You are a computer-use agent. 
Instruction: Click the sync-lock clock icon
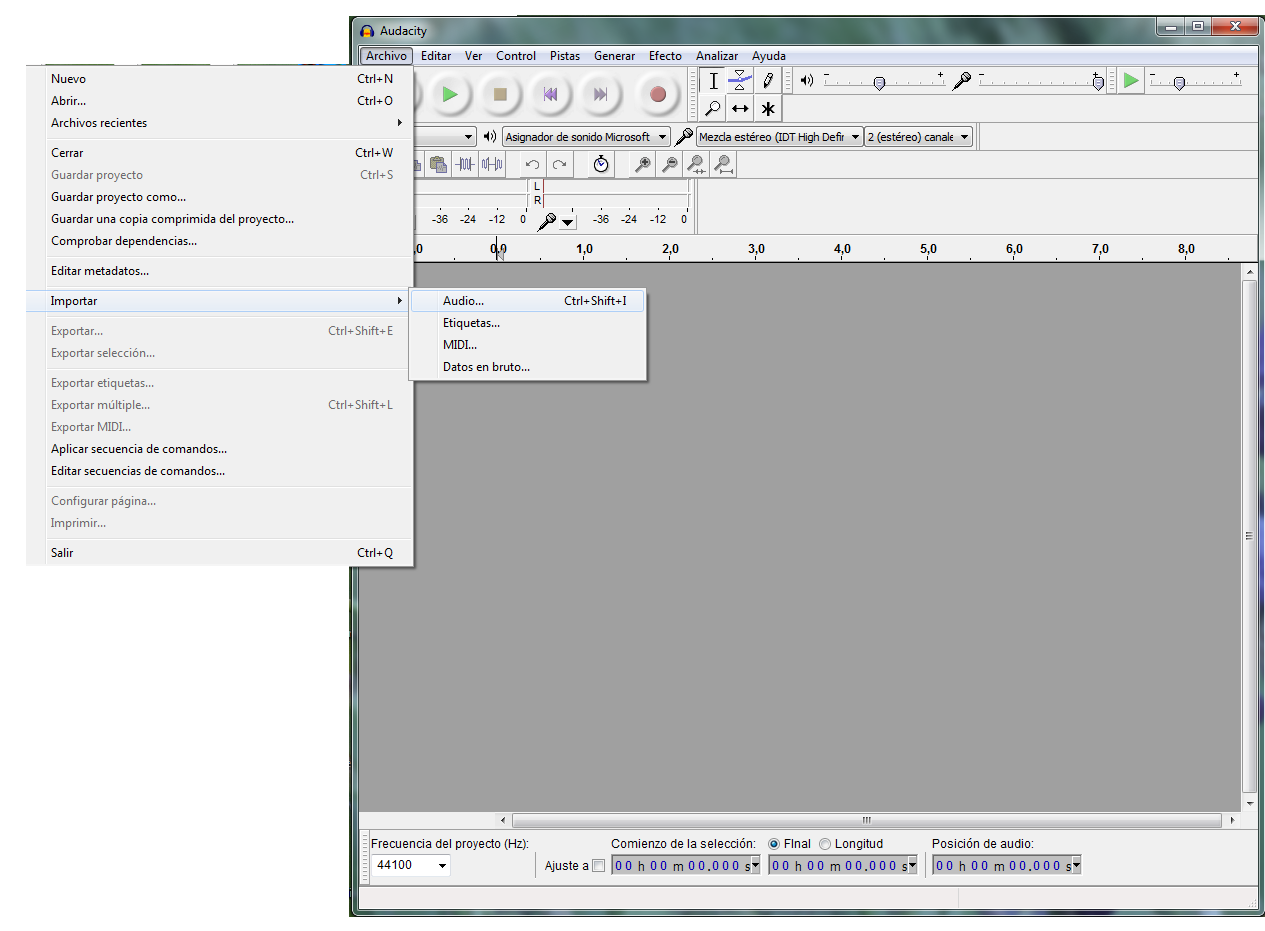point(601,164)
